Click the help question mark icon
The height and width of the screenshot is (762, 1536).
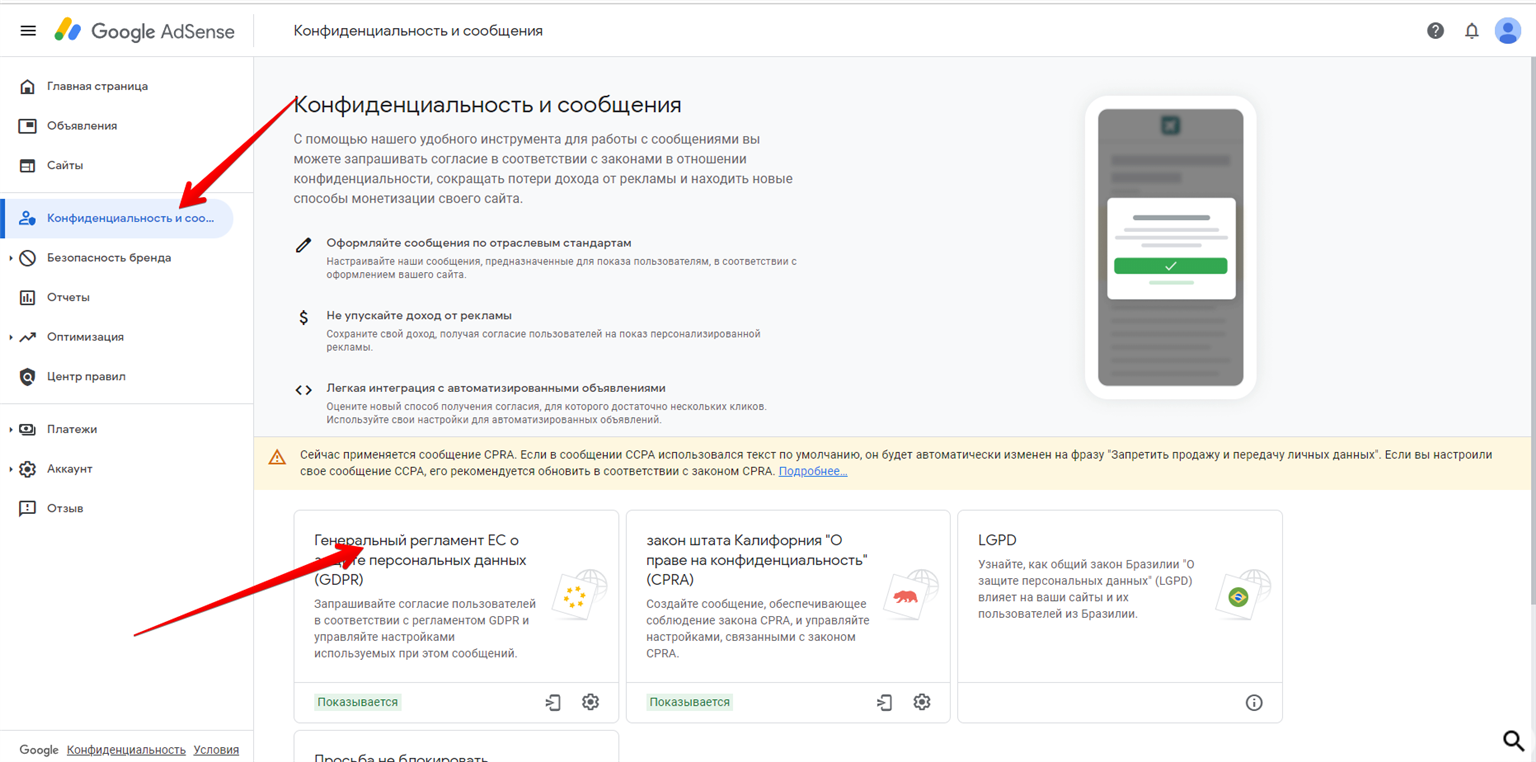pyautogui.click(x=1435, y=31)
